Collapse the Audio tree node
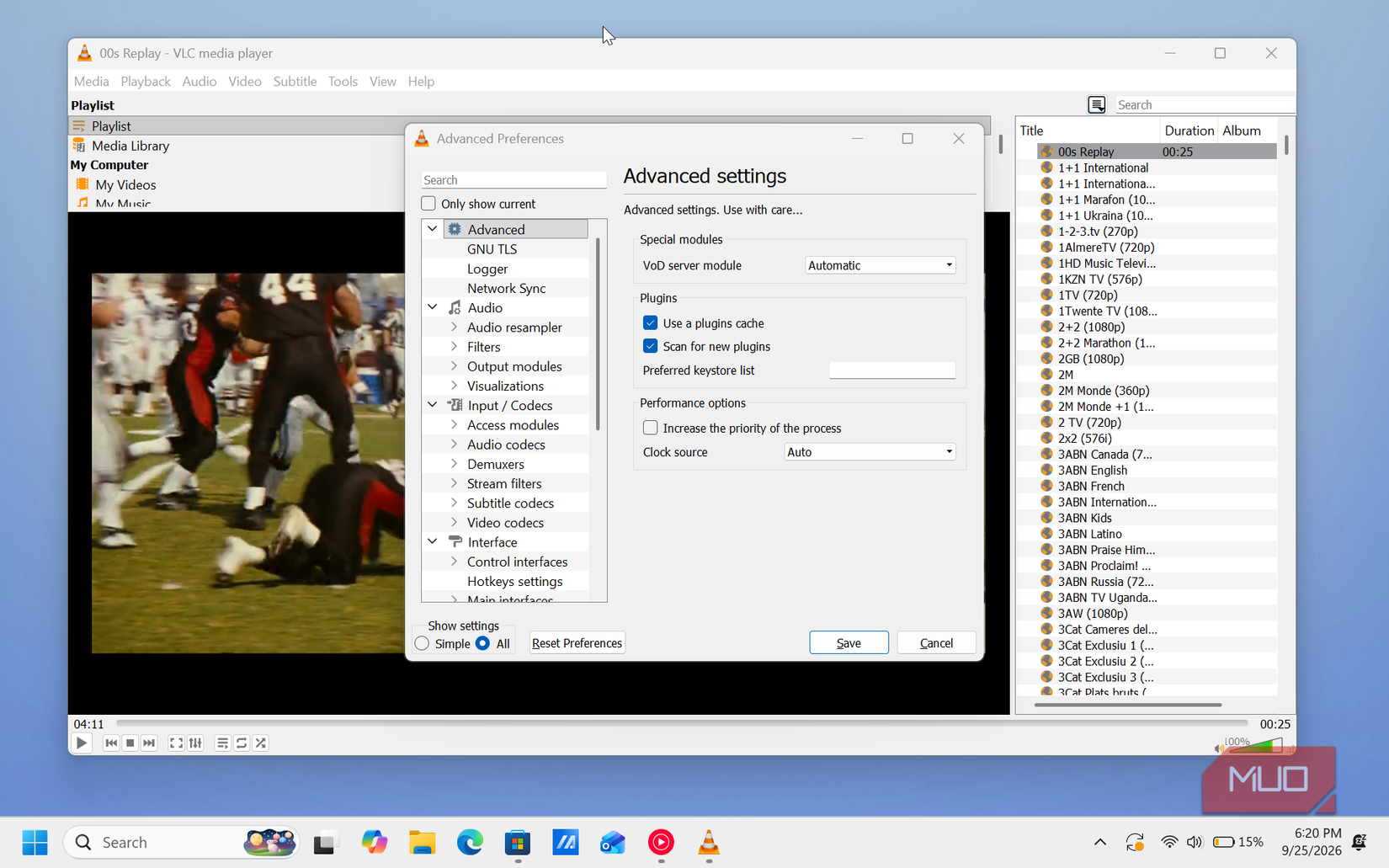Image resolution: width=1389 pixels, height=868 pixels. click(x=433, y=307)
